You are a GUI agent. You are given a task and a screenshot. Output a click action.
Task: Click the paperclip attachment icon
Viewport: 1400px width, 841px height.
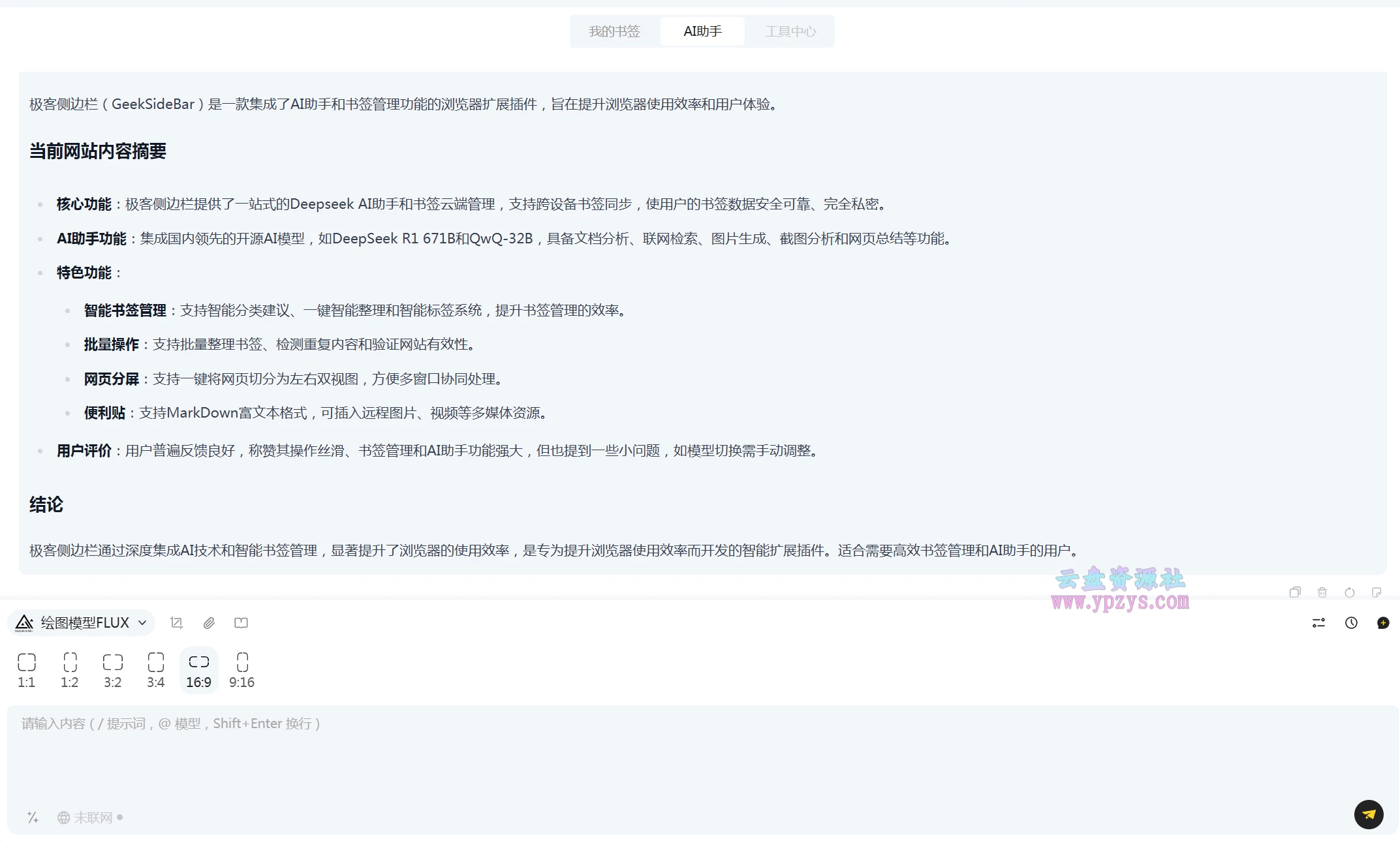click(x=209, y=623)
